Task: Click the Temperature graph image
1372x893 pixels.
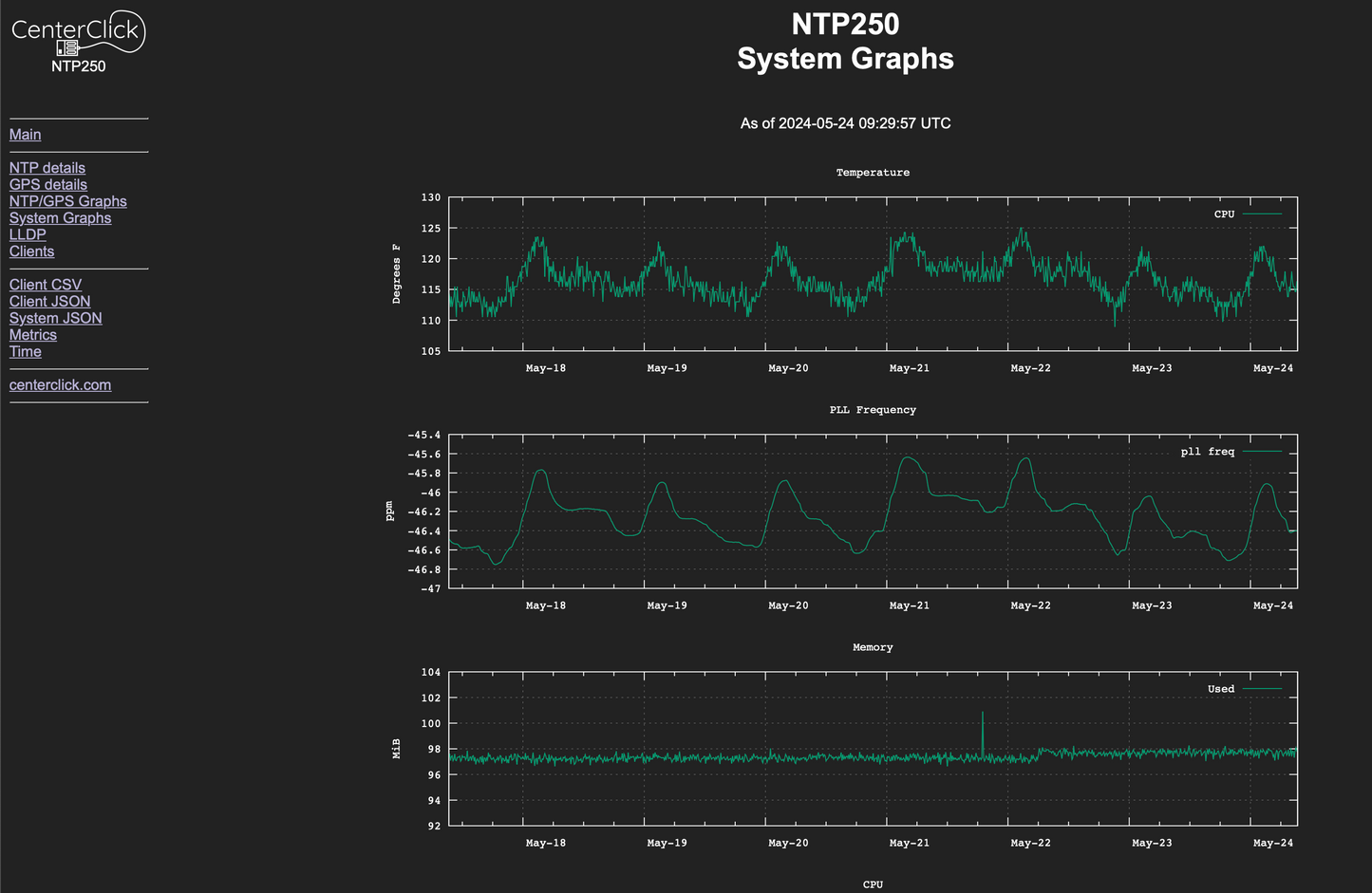Action: [872, 273]
